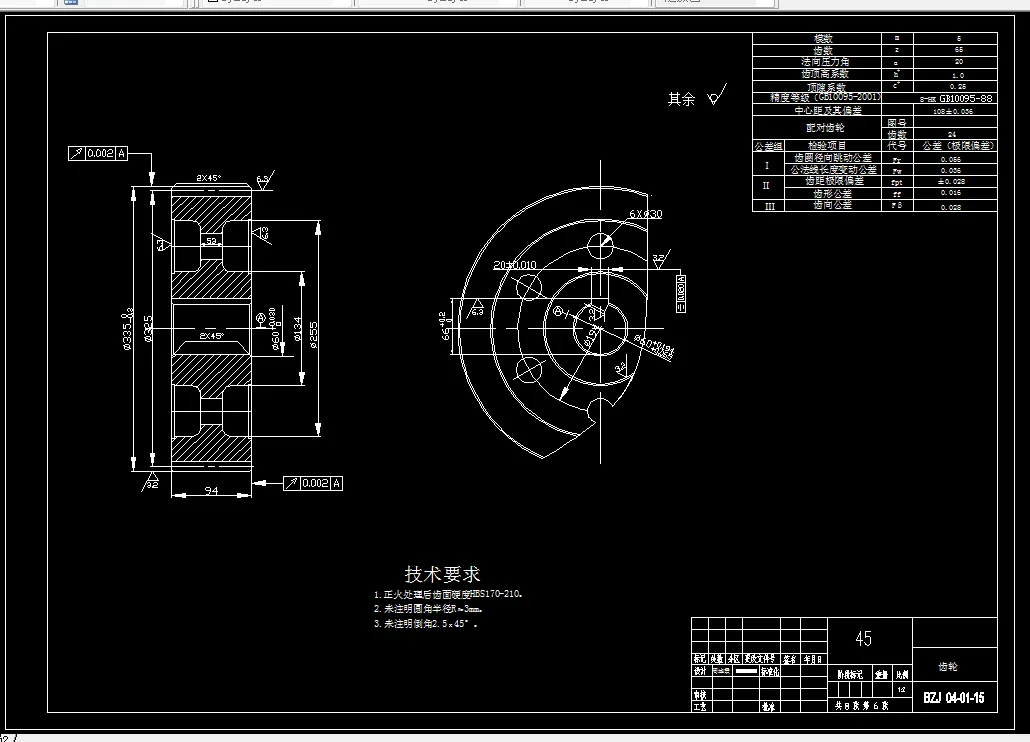This screenshot has width=1030, height=742.
Task: Select drawing number BZJ 04-01-15
Action: pyautogui.click(x=954, y=697)
